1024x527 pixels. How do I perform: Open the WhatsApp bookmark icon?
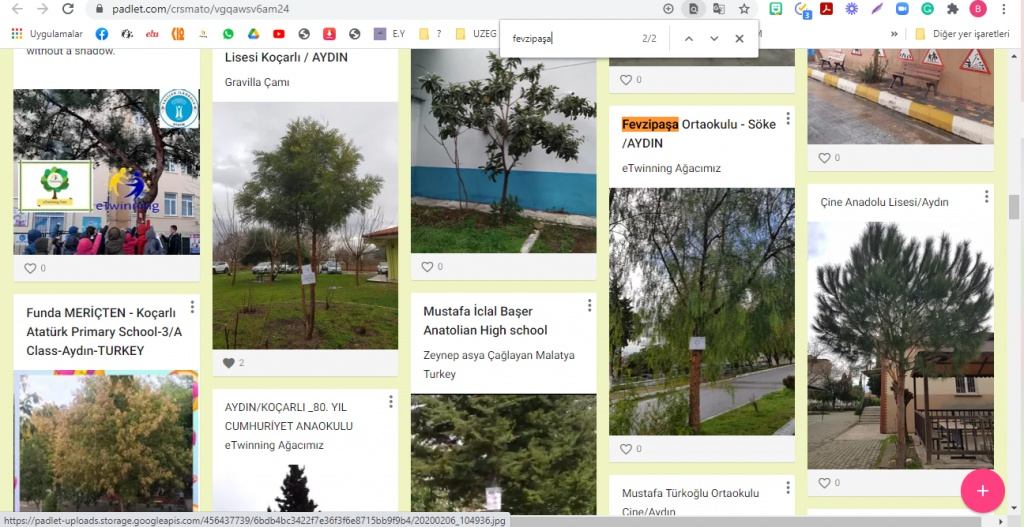228,33
